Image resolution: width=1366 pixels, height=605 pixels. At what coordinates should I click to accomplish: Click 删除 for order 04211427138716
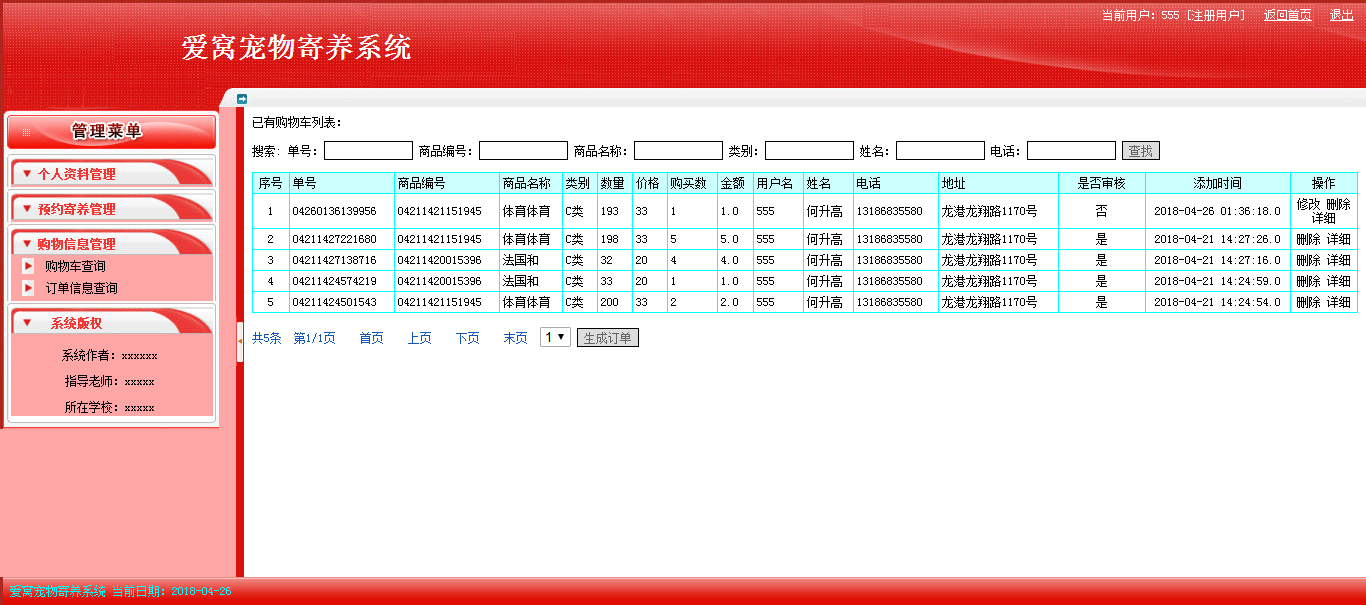click(x=1308, y=260)
